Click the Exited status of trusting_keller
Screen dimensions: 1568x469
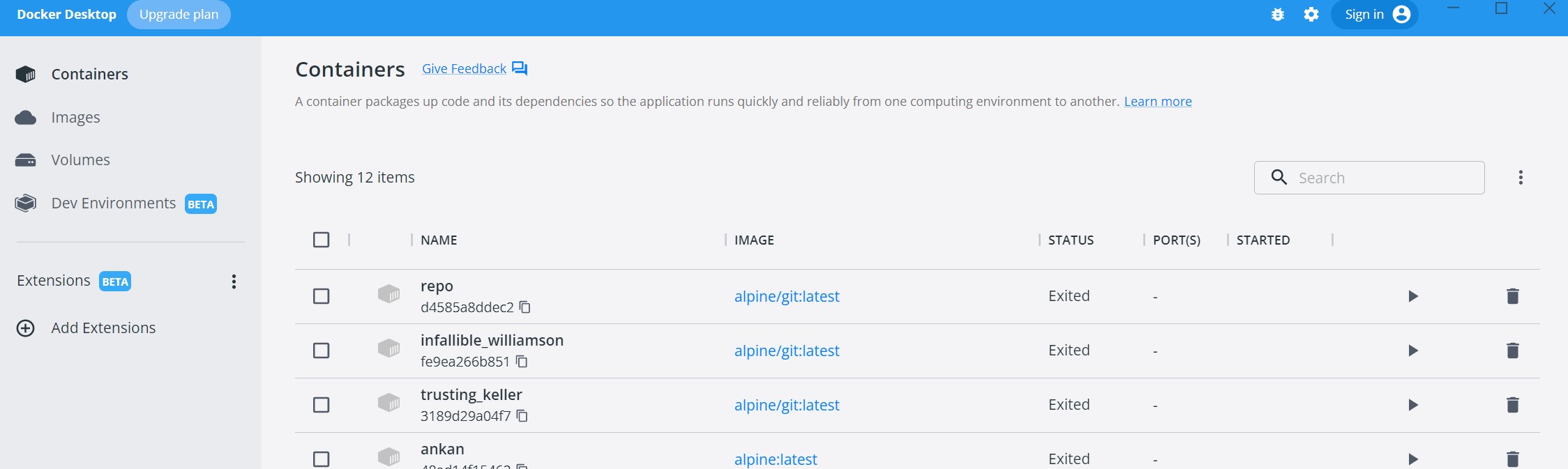tap(1069, 404)
